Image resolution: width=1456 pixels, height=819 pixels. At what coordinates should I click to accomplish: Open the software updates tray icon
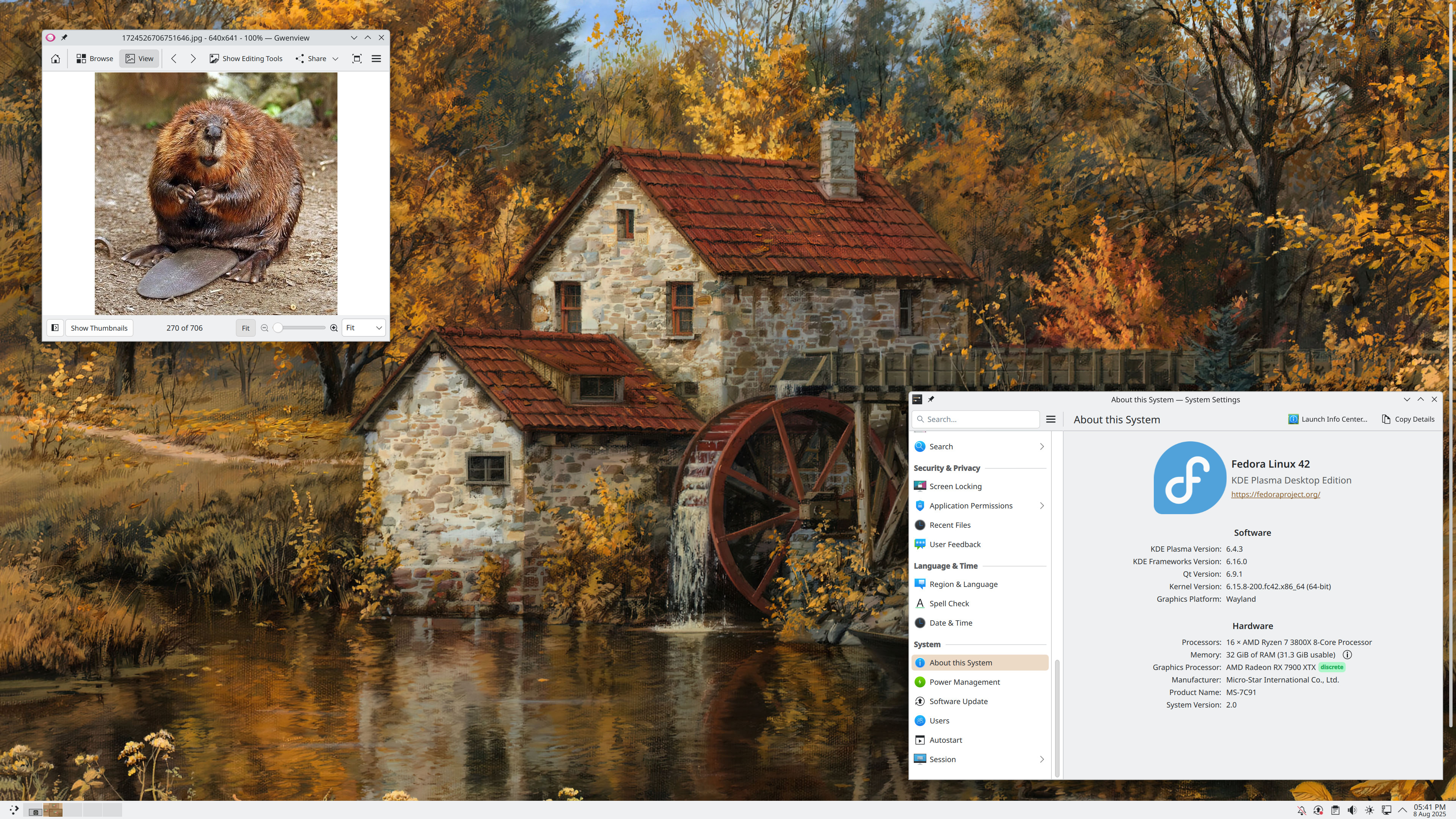tap(1319, 811)
